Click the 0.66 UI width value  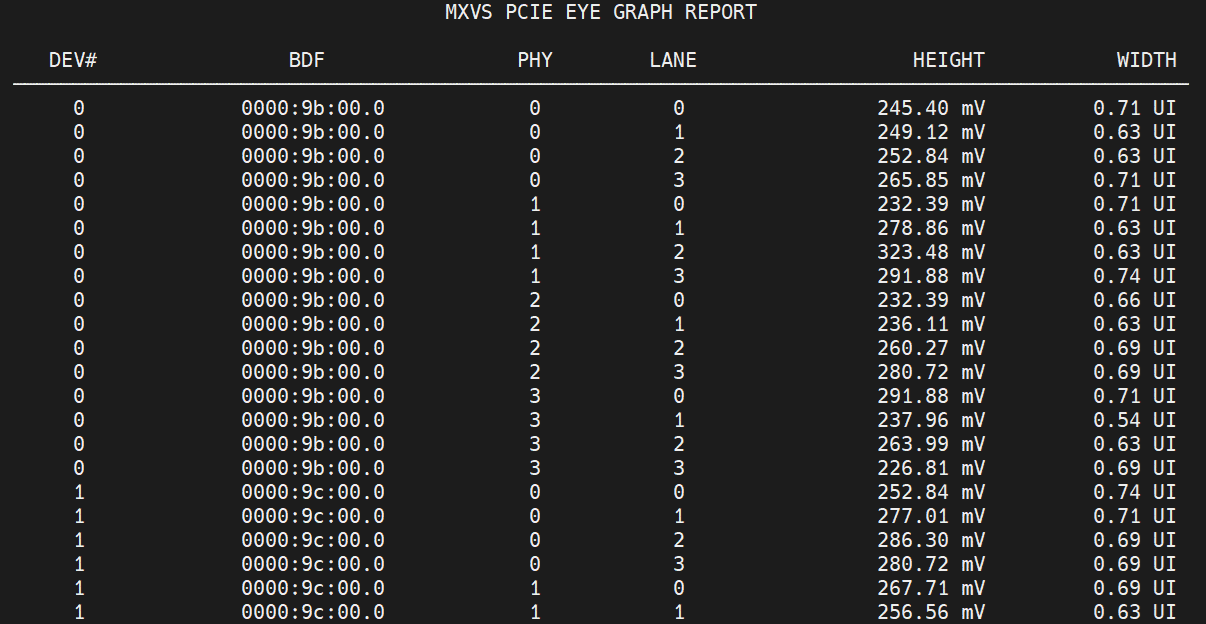tap(1134, 300)
